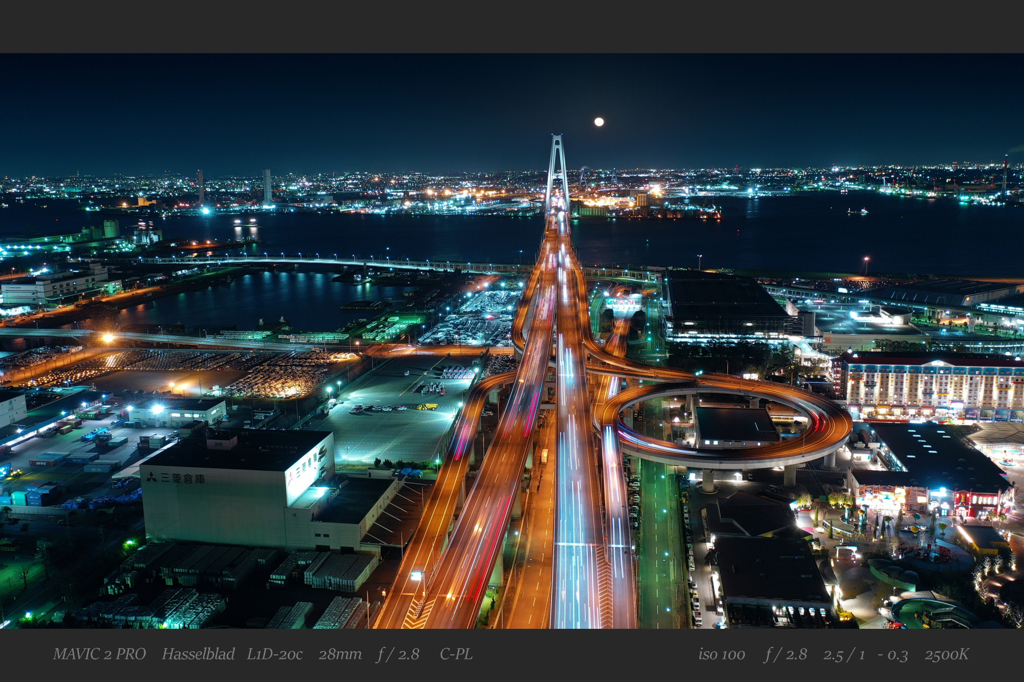Click the brightly lit multi-story hotel building
The height and width of the screenshot is (682, 1024).
coord(928,387)
